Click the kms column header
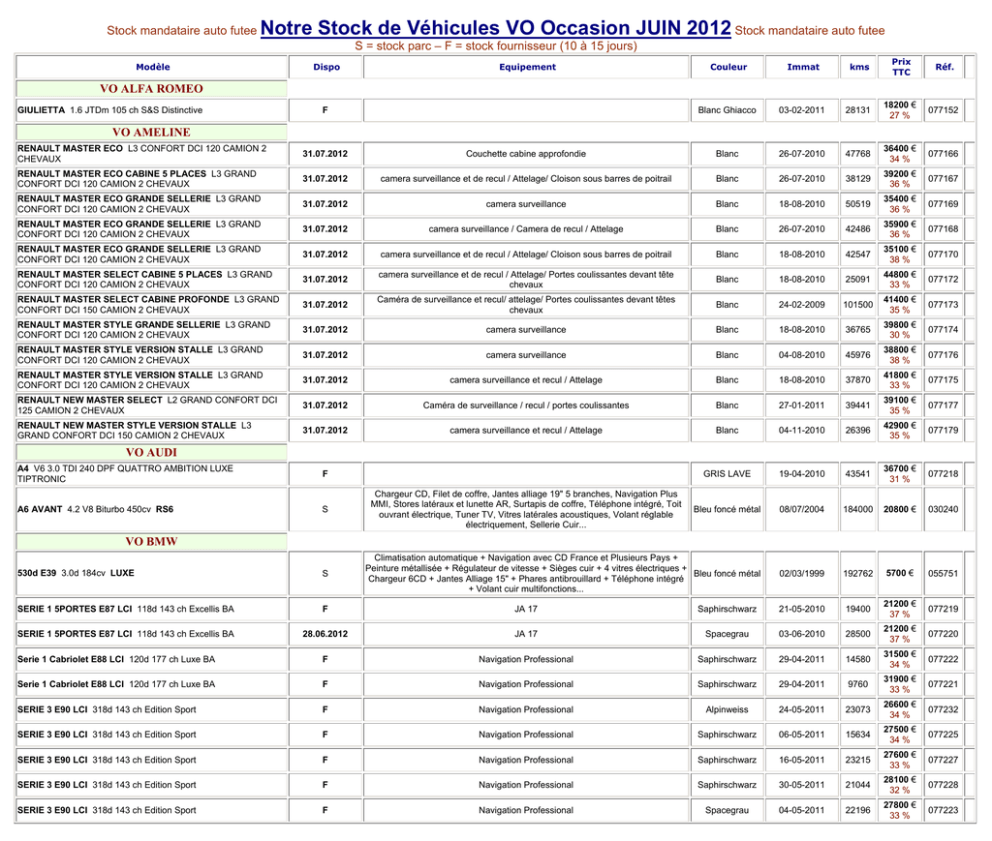Image resolution: width=992 pixels, height=841 pixels. point(858,67)
